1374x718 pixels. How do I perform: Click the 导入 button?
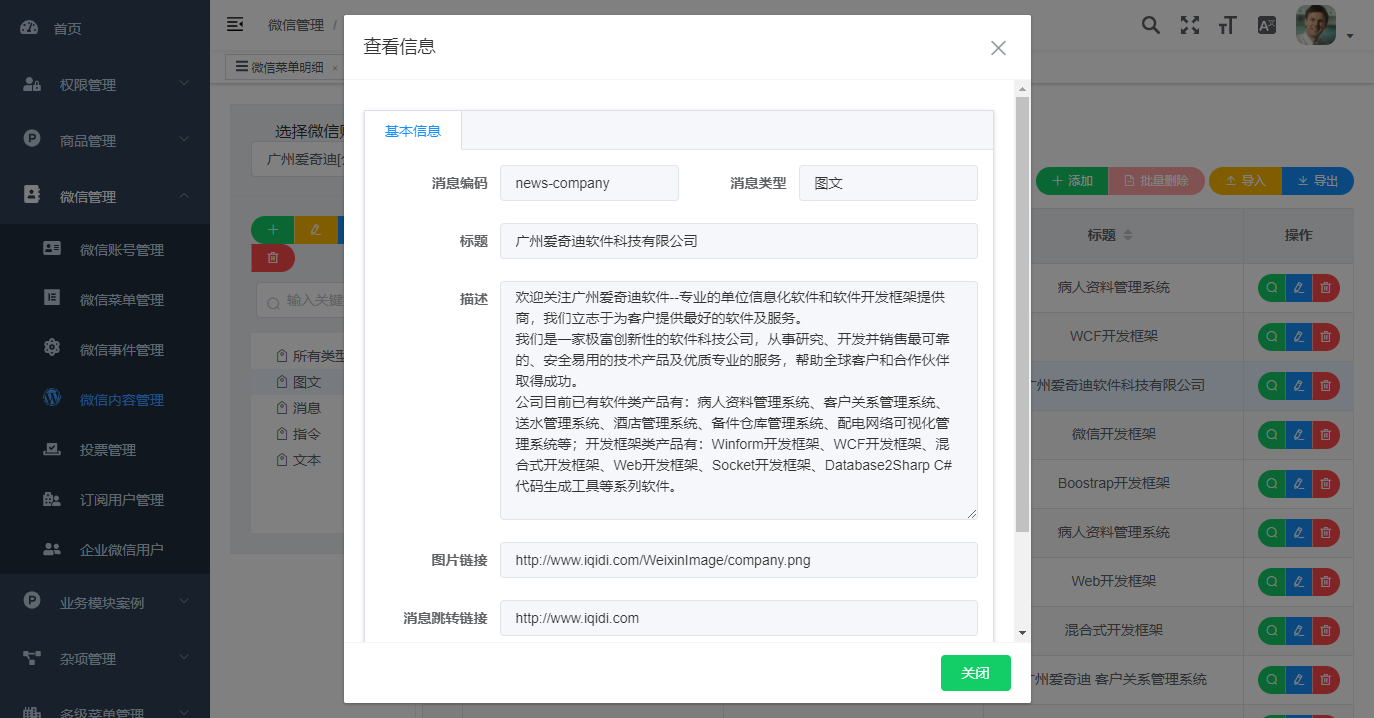[1245, 181]
